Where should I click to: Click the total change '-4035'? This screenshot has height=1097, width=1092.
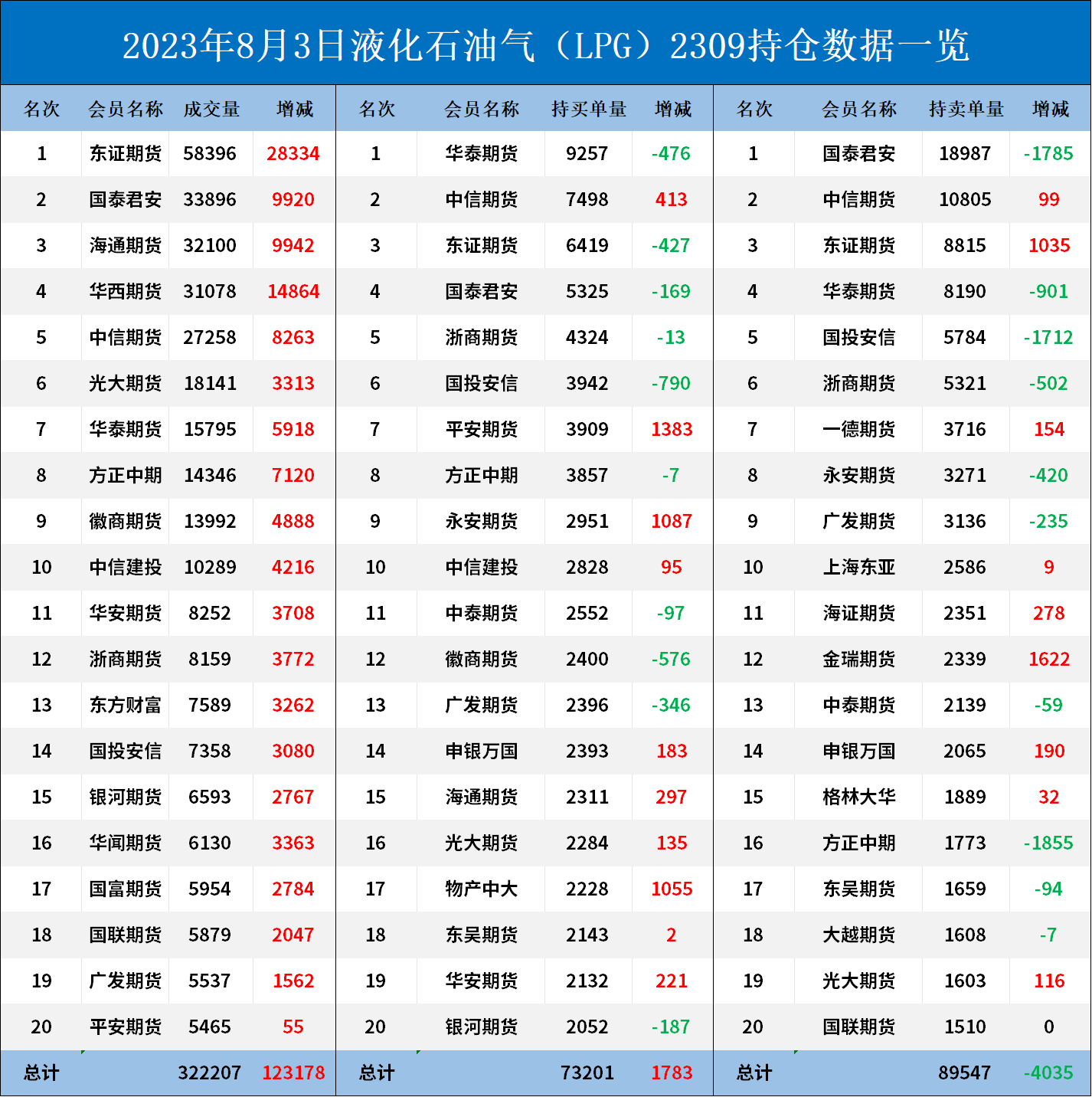click(x=1048, y=1073)
